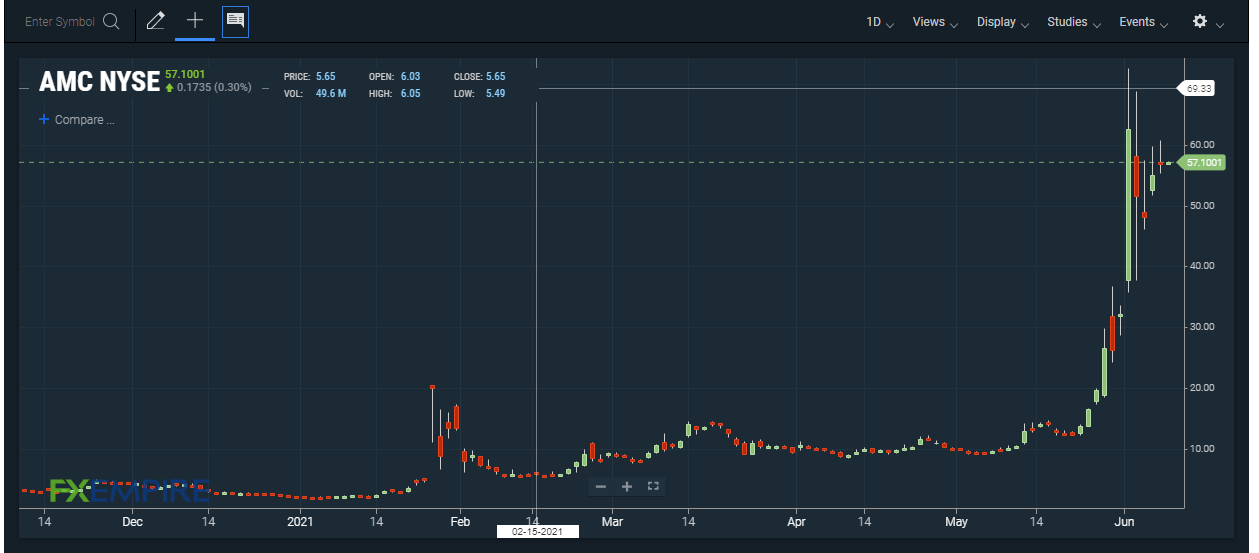
Task: Click the 20.00 price axis label
Action: coord(1201,388)
